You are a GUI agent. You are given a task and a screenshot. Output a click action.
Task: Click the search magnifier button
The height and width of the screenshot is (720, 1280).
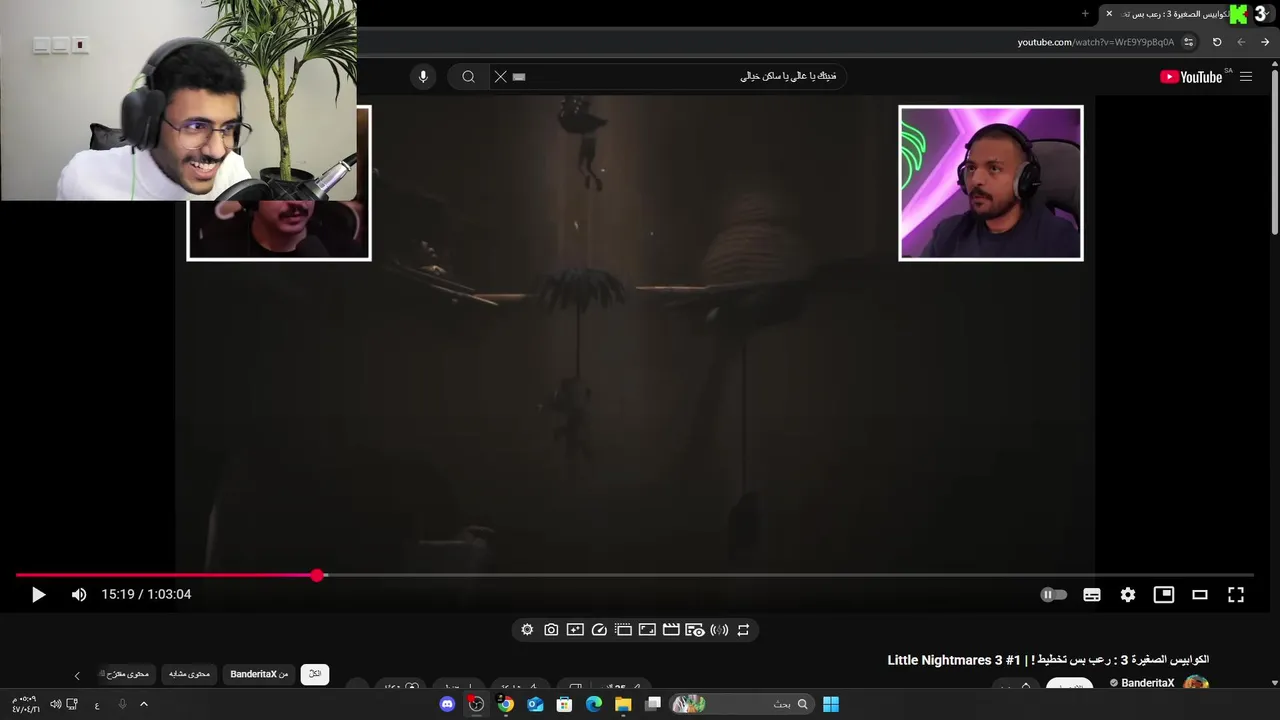(468, 77)
